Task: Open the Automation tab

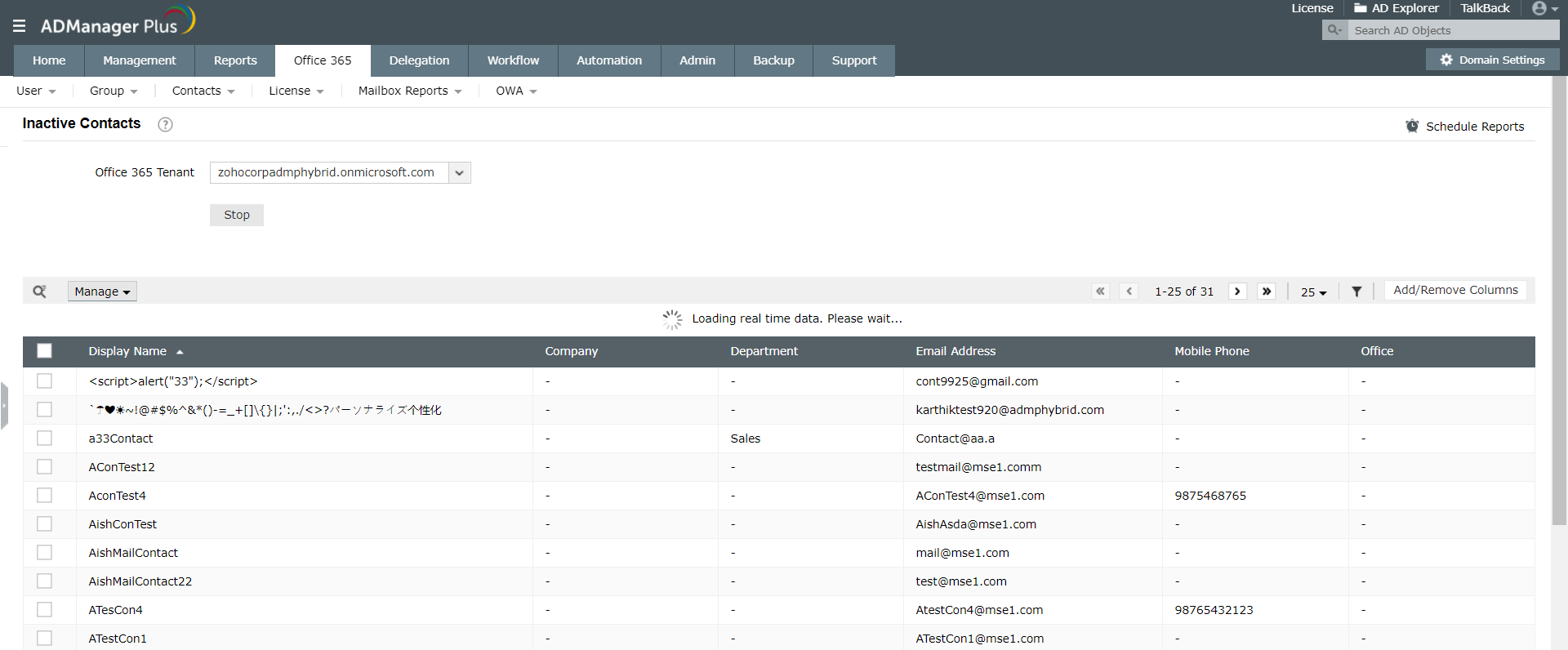Action: 609,60
